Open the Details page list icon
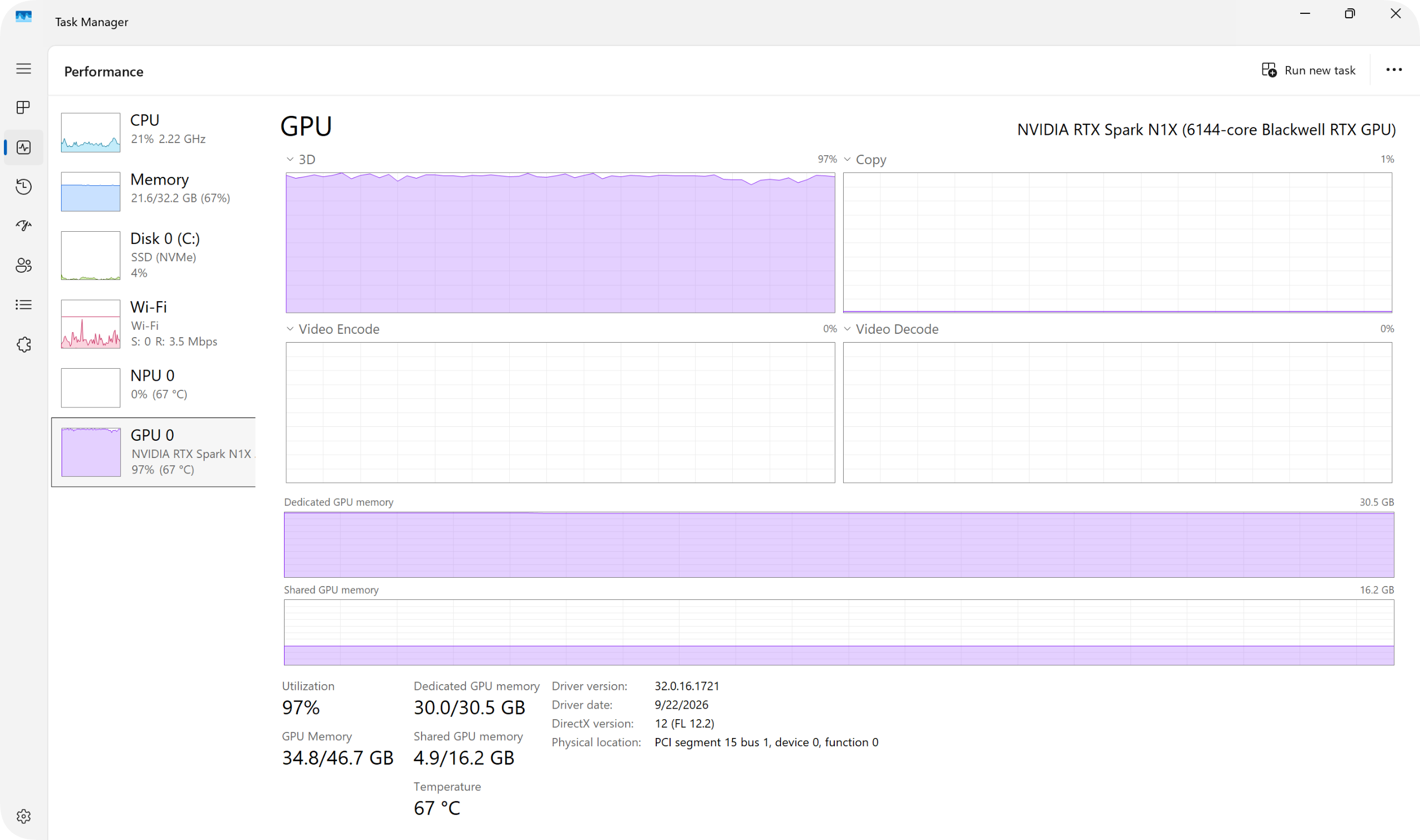The image size is (1420, 840). [x=23, y=305]
